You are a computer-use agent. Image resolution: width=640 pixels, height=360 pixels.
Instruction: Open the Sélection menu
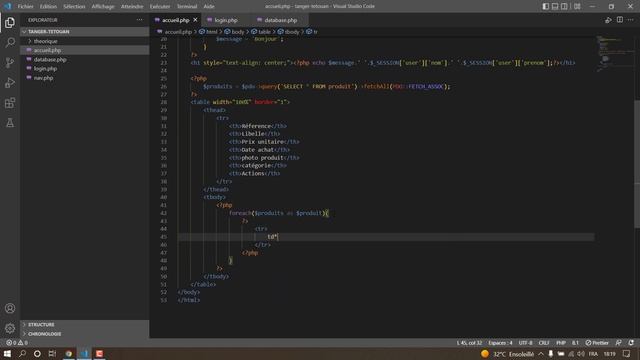(x=74, y=6)
